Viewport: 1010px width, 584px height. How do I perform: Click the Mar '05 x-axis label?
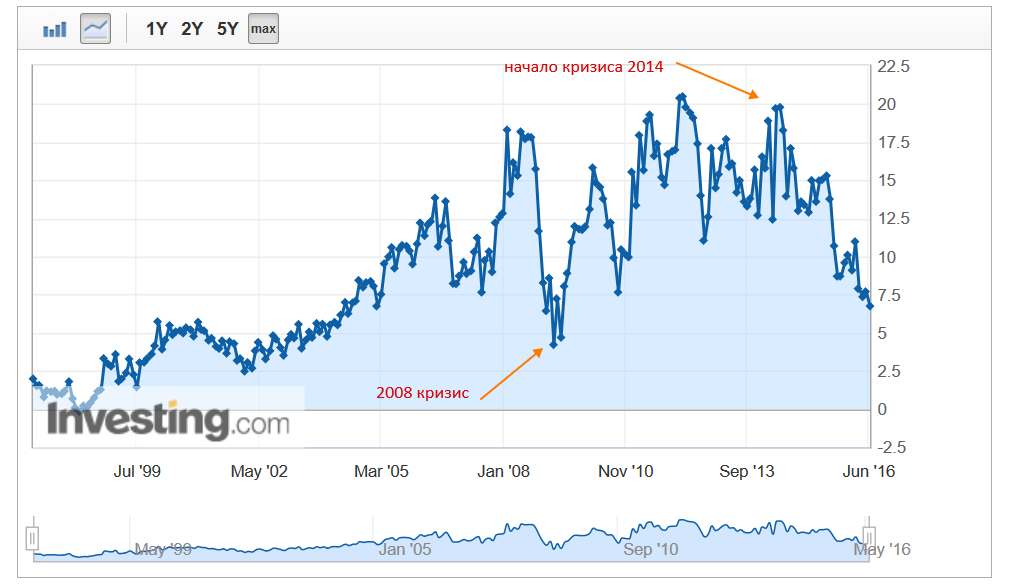click(x=381, y=471)
